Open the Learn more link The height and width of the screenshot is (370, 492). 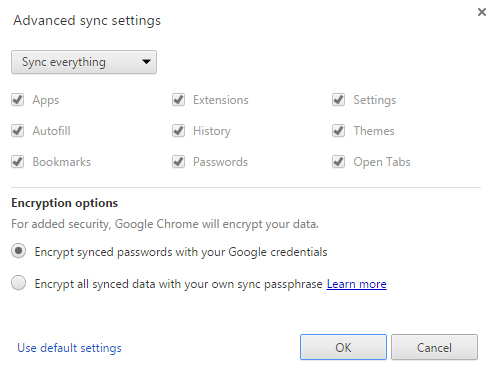pyautogui.click(x=356, y=284)
